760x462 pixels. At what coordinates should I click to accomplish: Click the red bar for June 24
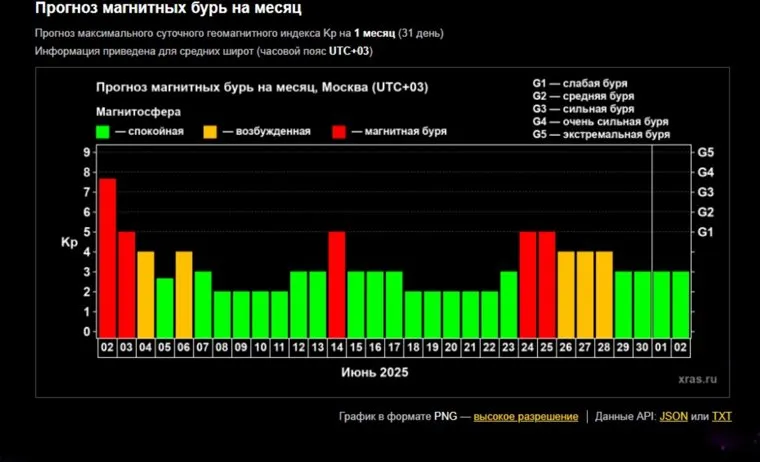point(528,284)
